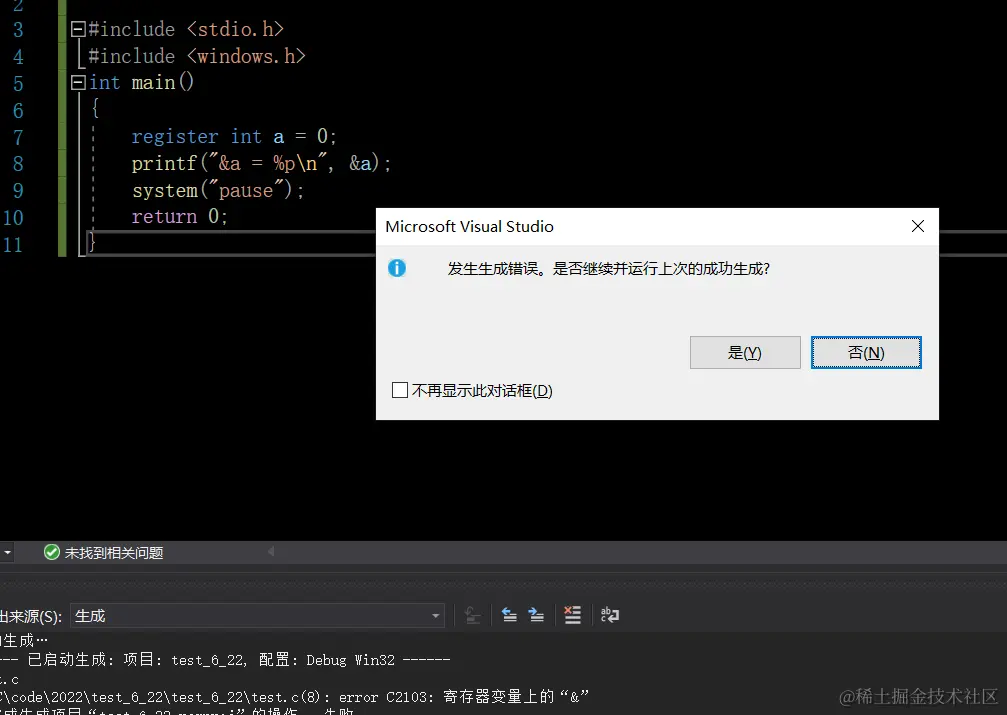
Task: Go to next message in Output window
Action: click(x=537, y=615)
